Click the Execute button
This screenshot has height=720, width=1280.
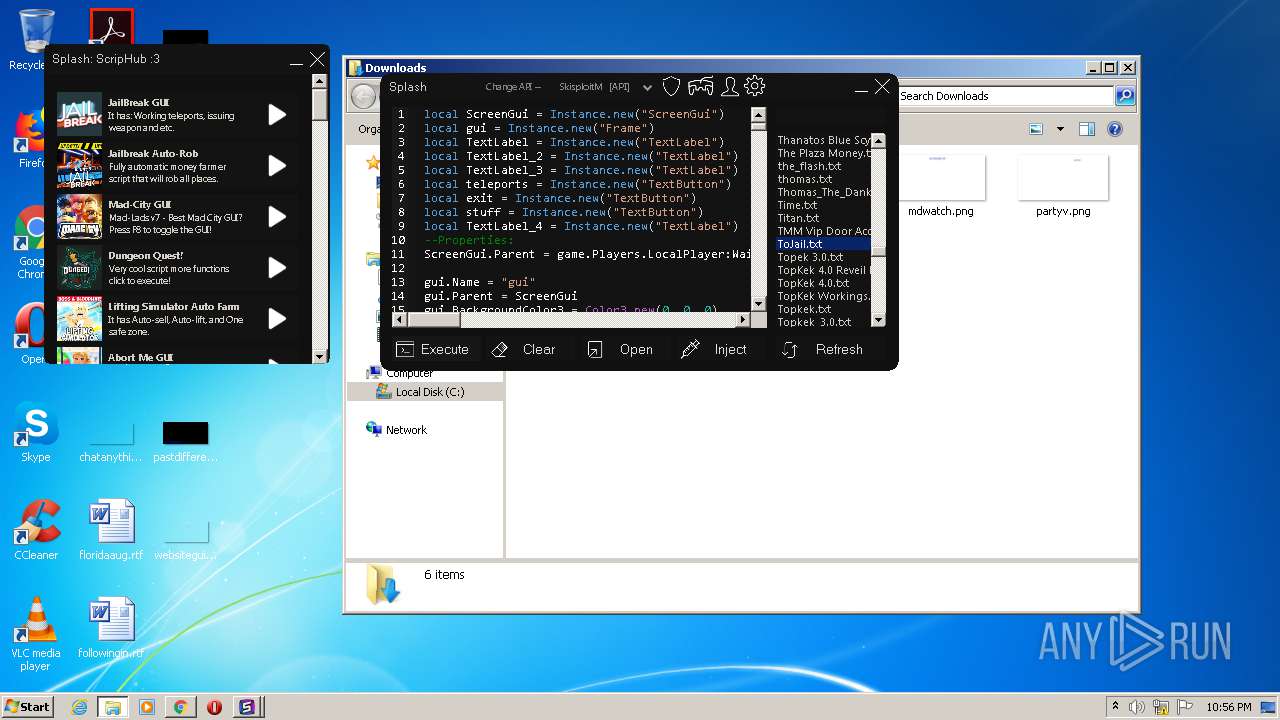[x=432, y=349]
